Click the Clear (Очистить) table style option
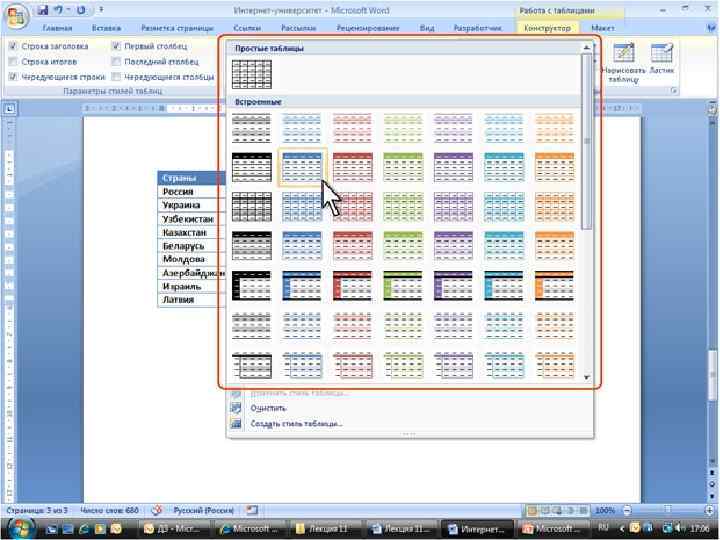 tap(268, 408)
